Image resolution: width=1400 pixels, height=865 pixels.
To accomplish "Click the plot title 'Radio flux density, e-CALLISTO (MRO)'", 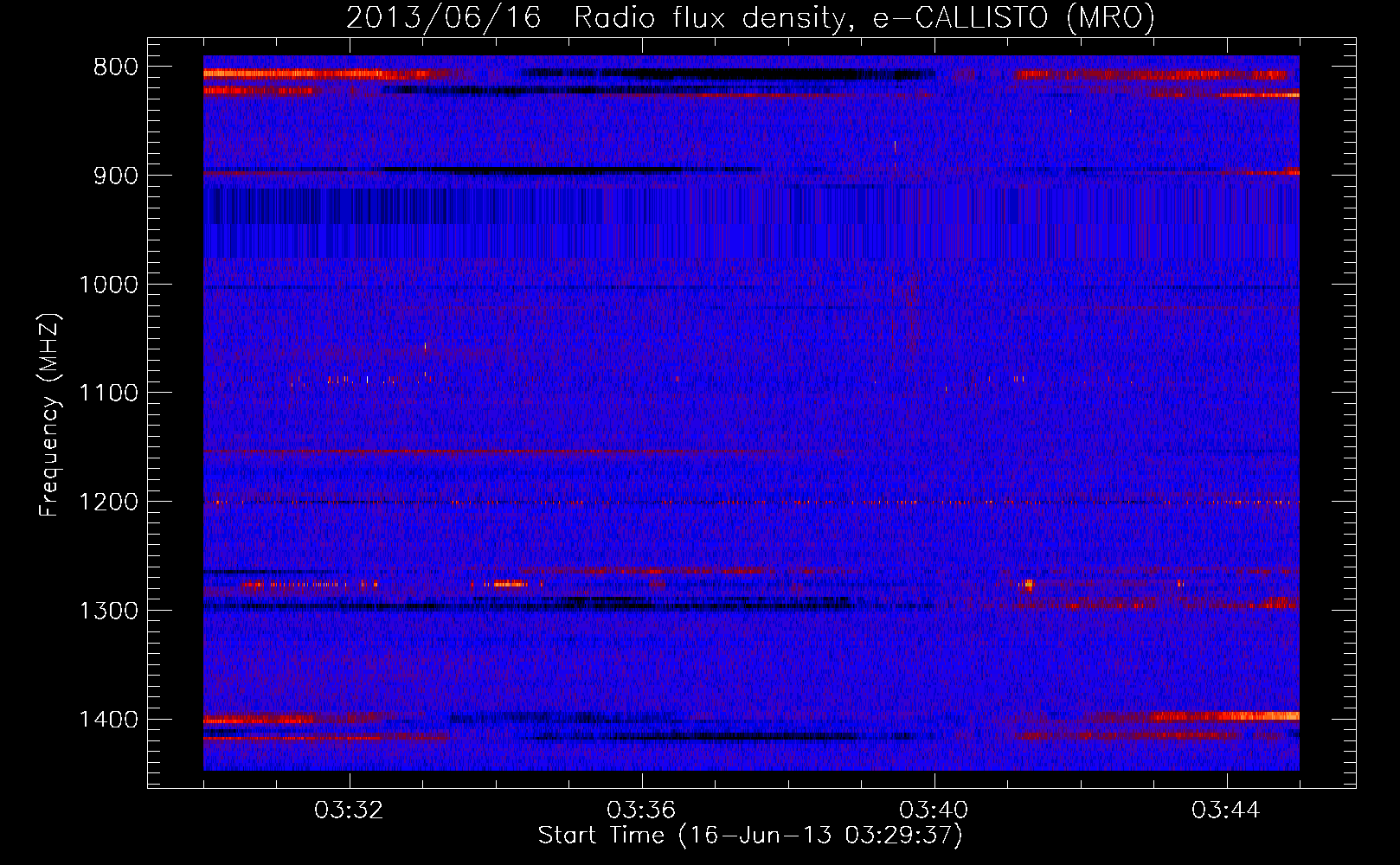I will (x=864, y=17).
